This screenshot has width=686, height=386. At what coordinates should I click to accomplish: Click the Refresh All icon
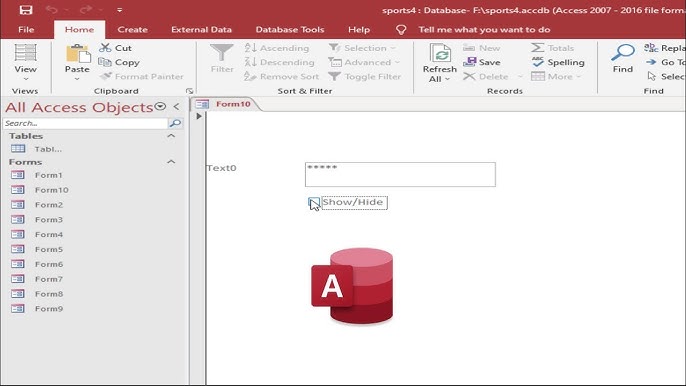(x=440, y=53)
